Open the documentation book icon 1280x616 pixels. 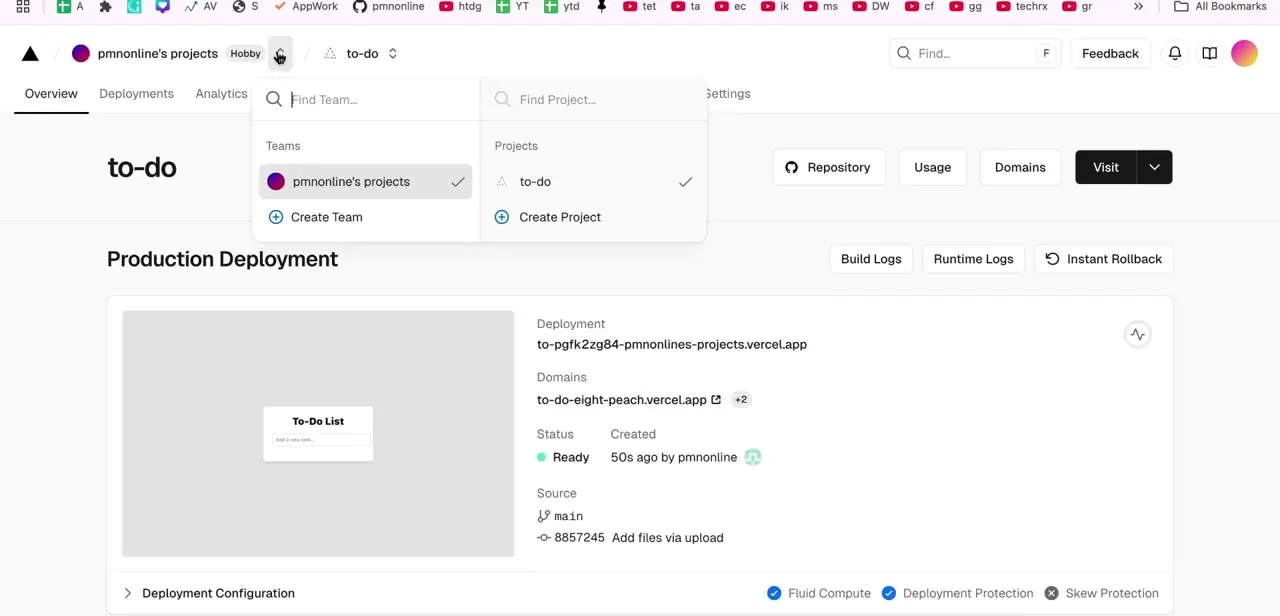[1210, 53]
